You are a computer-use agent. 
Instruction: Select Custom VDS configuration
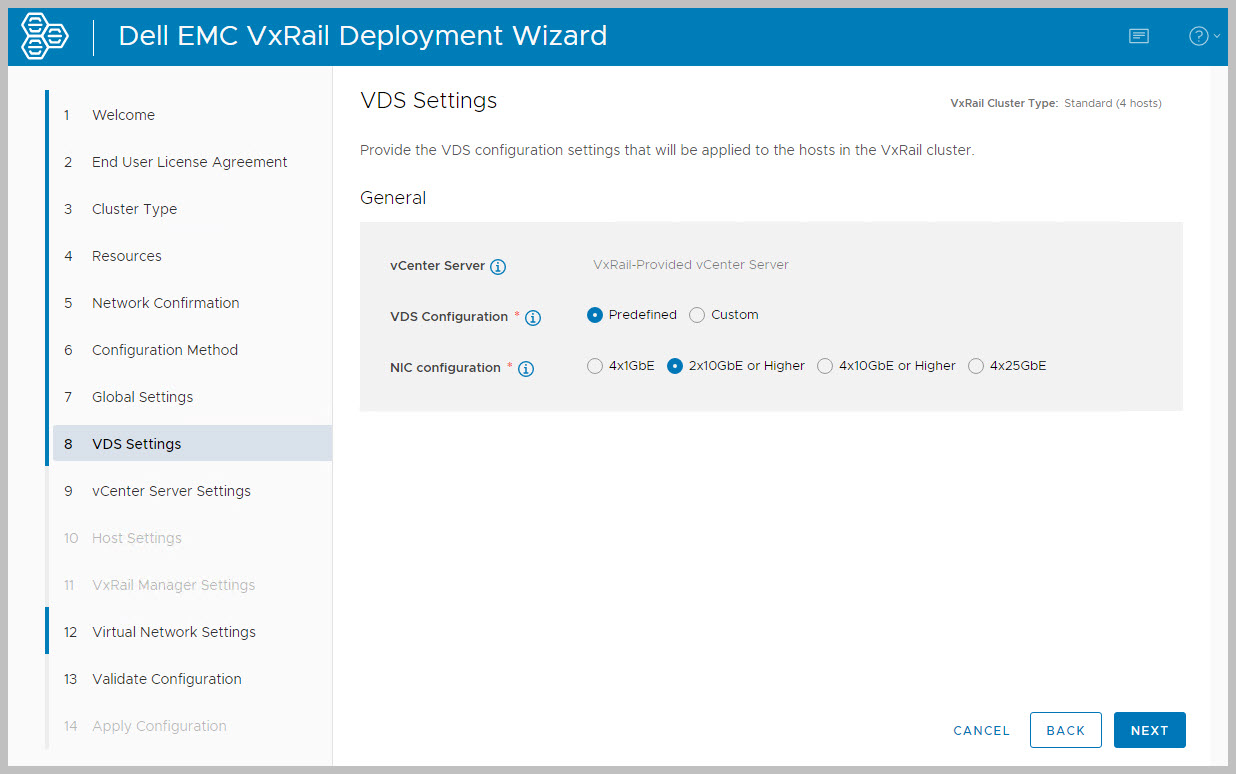tap(698, 315)
